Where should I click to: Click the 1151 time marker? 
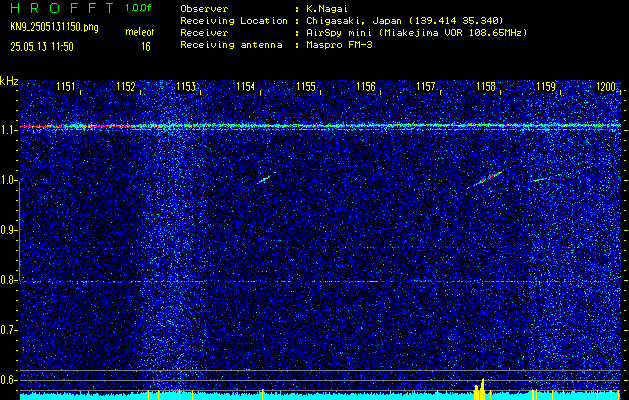pos(65,86)
